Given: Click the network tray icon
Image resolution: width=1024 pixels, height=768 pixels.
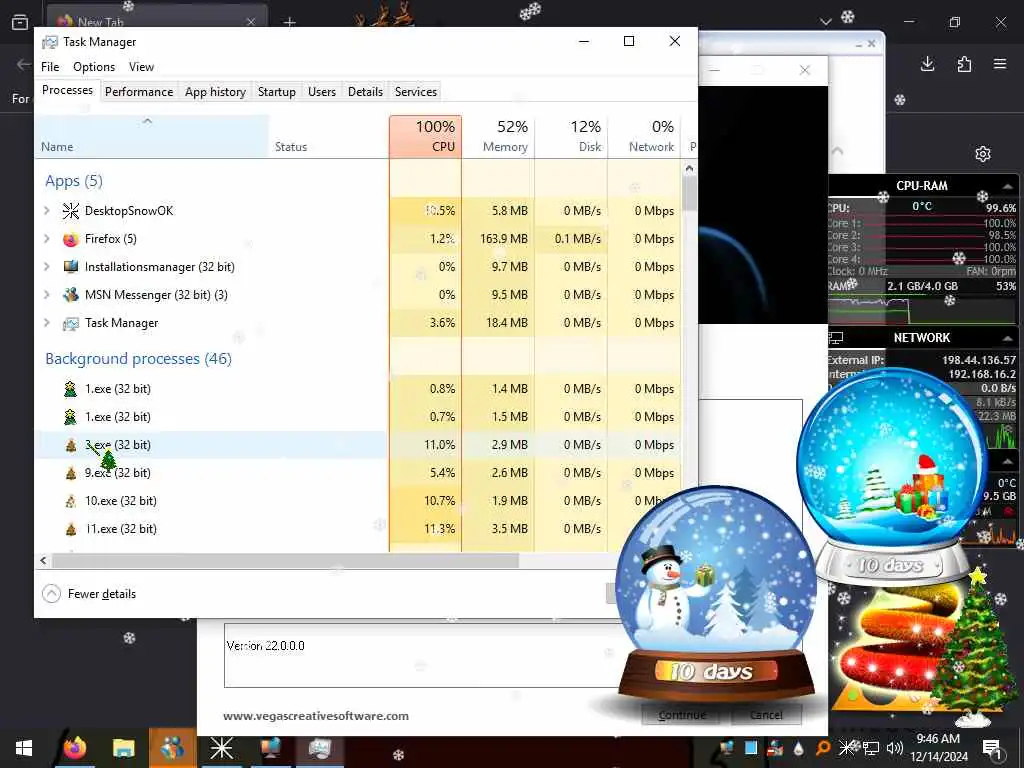Looking at the screenshot, I should click(871, 748).
